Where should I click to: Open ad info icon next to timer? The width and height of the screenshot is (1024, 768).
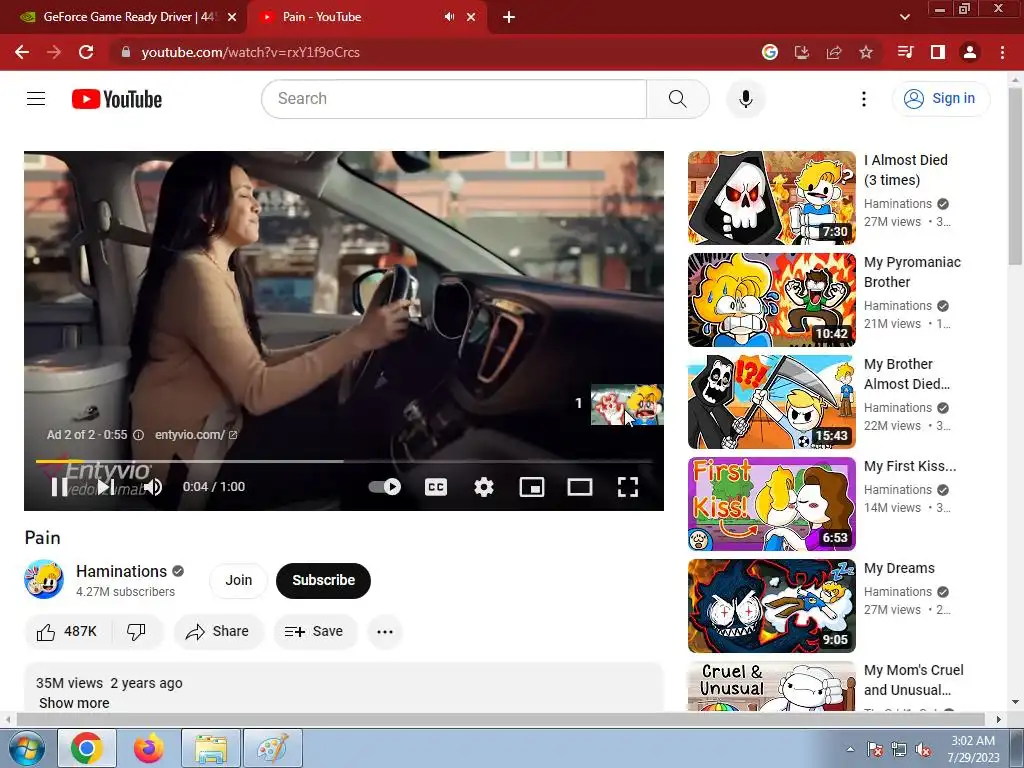[x=138, y=435]
